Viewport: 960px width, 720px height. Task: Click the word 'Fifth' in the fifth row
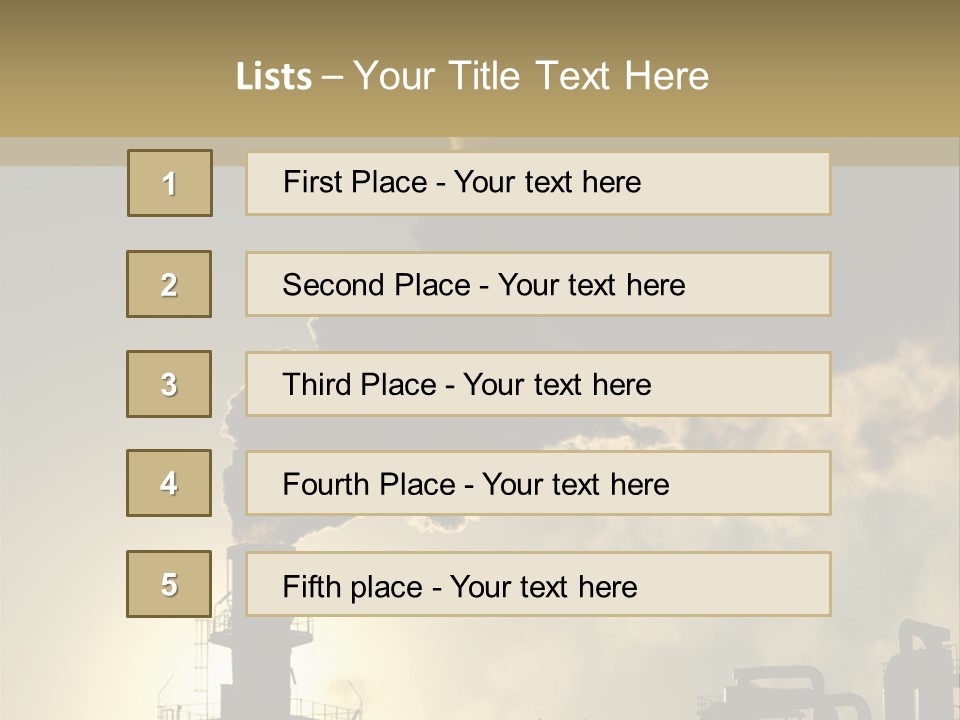tap(312, 587)
